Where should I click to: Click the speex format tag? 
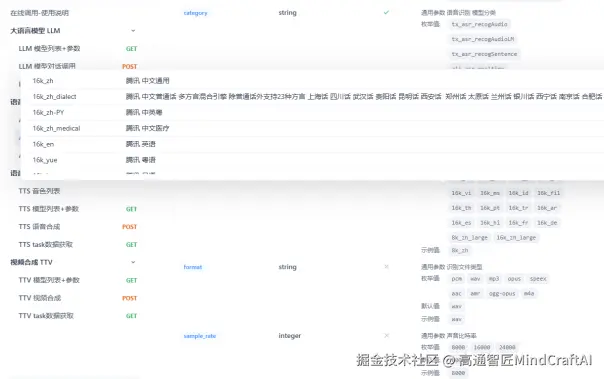tap(538, 278)
